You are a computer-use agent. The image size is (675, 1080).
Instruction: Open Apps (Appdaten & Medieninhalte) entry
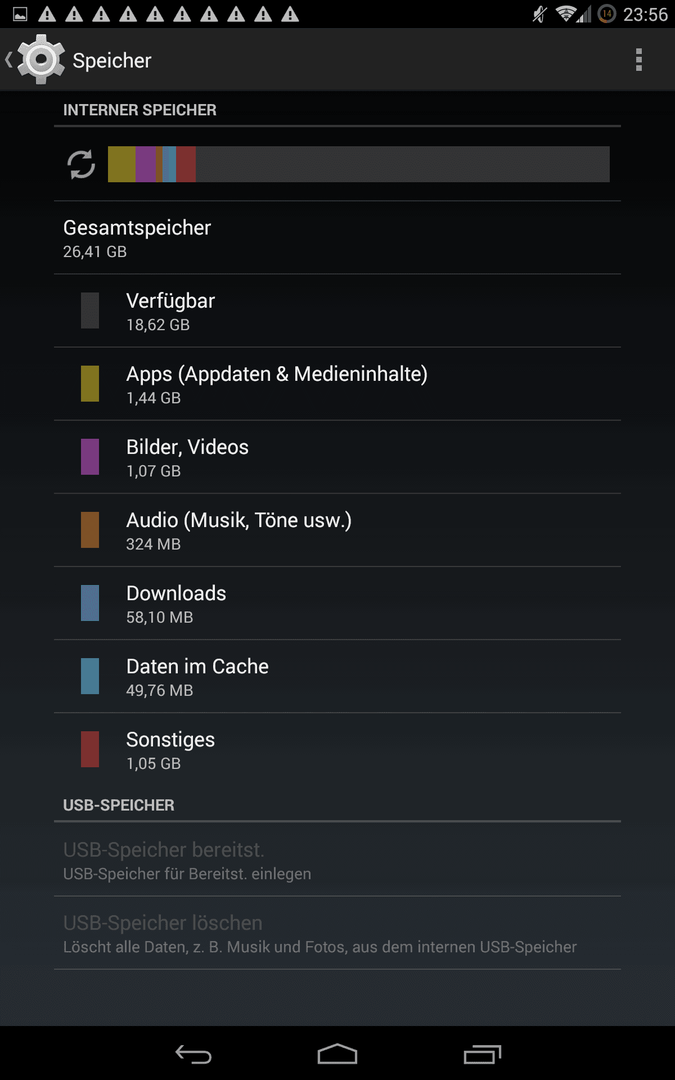point(338,384)
